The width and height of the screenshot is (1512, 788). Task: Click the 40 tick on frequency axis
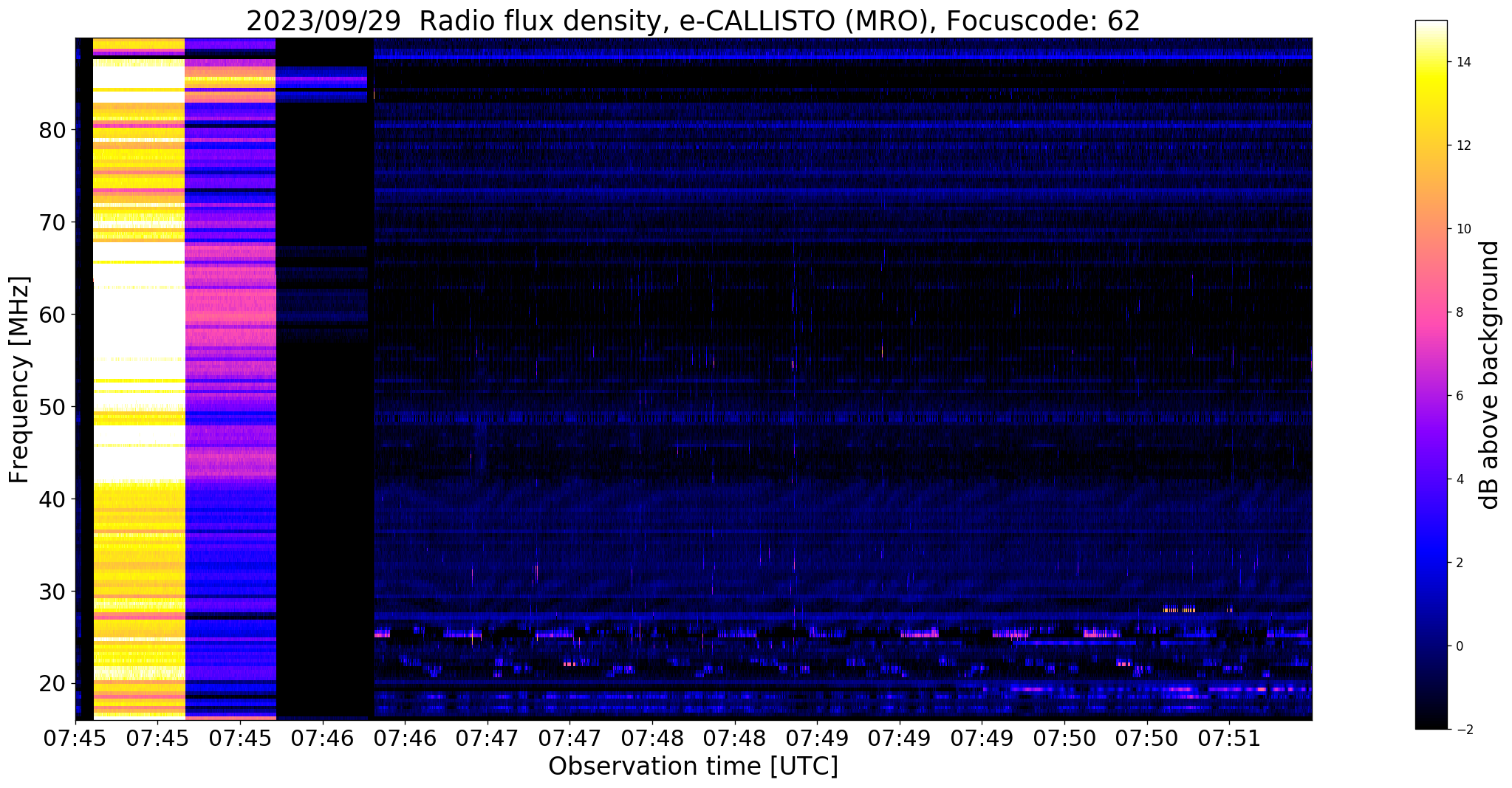pyautogui.click(x=52, y=500)
